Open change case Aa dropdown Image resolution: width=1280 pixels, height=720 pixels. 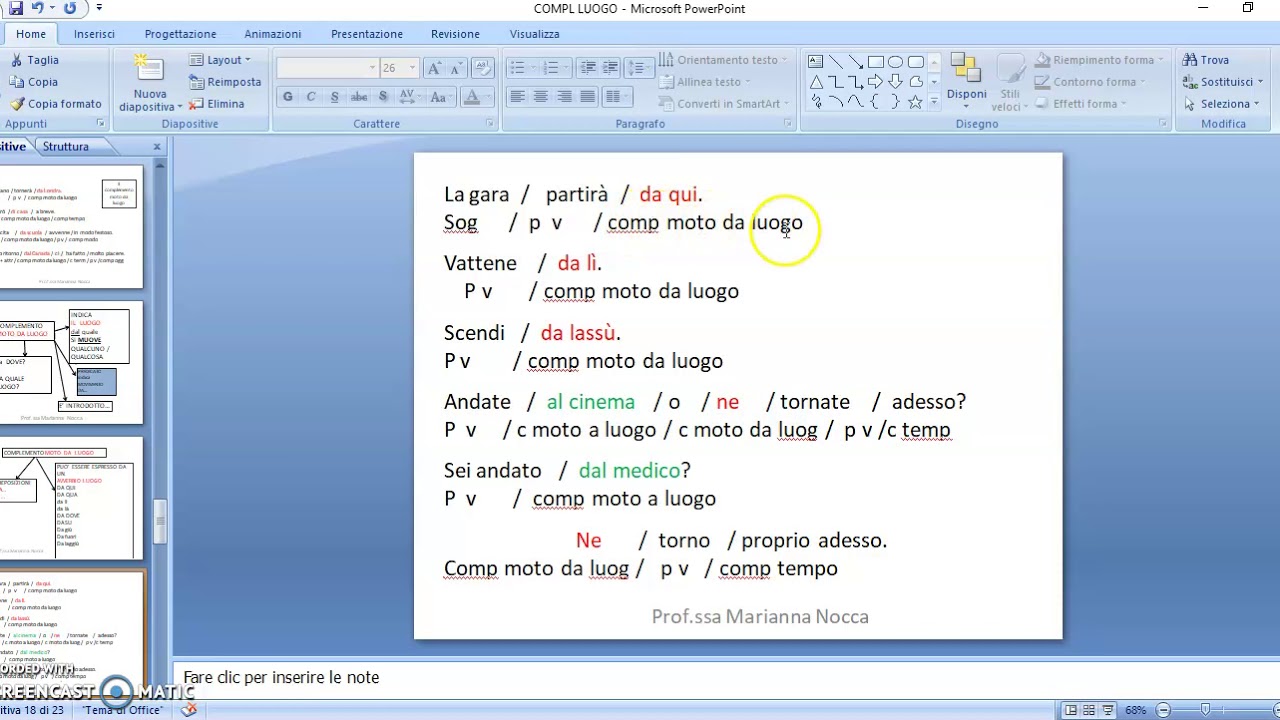[439, 97]
